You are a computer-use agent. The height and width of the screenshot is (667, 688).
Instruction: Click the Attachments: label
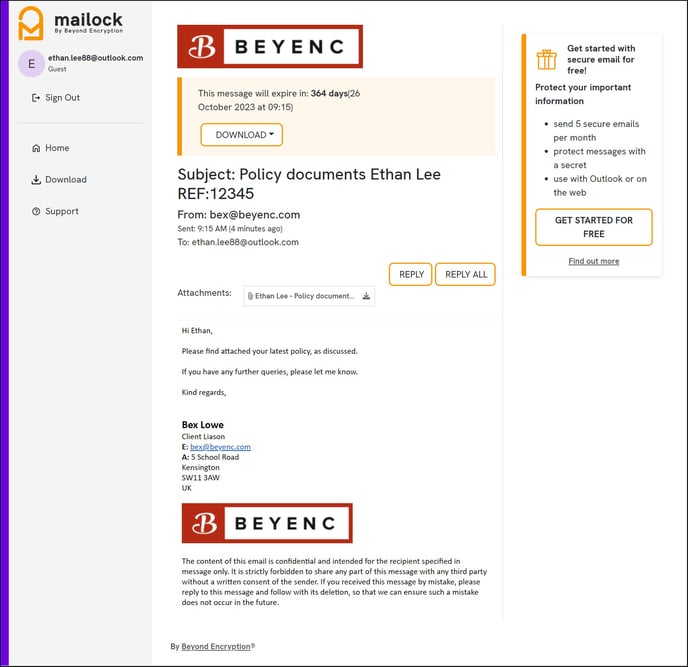204,293
